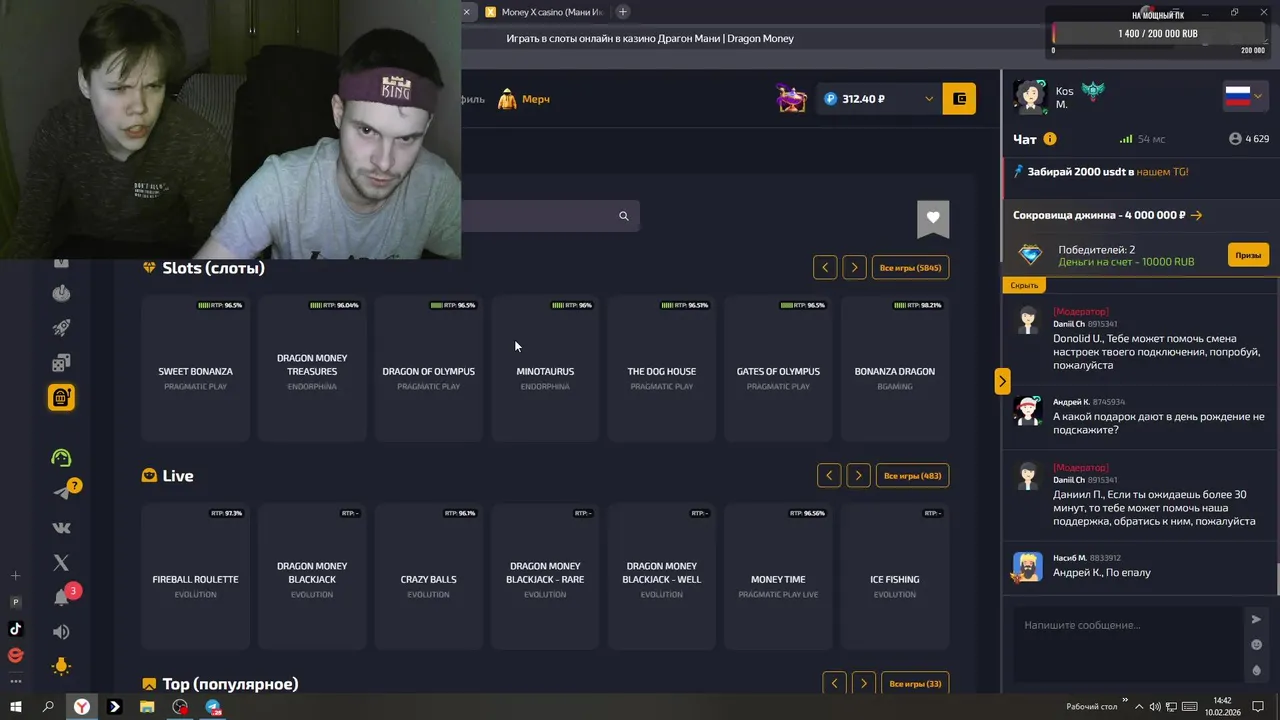
Task: Open the joystick games icon in sidebar
Action: (61, 293)
